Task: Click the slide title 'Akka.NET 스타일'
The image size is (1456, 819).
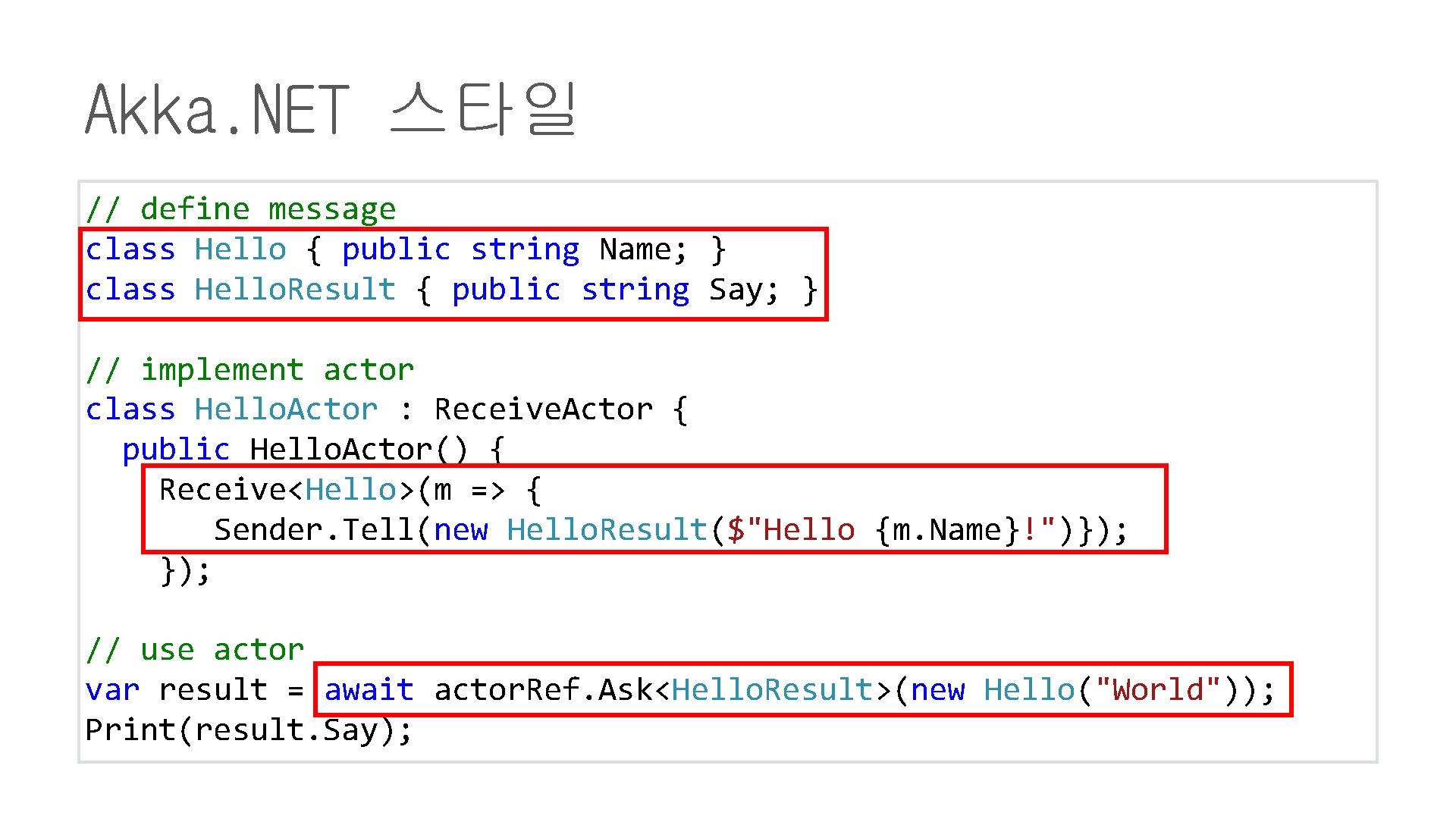Action: click(331, 110)
